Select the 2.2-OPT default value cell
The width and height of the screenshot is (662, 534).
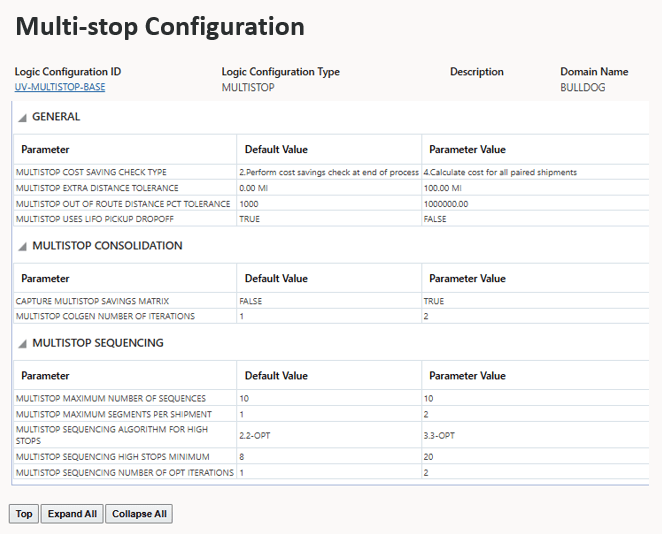(x=257, y=436)
